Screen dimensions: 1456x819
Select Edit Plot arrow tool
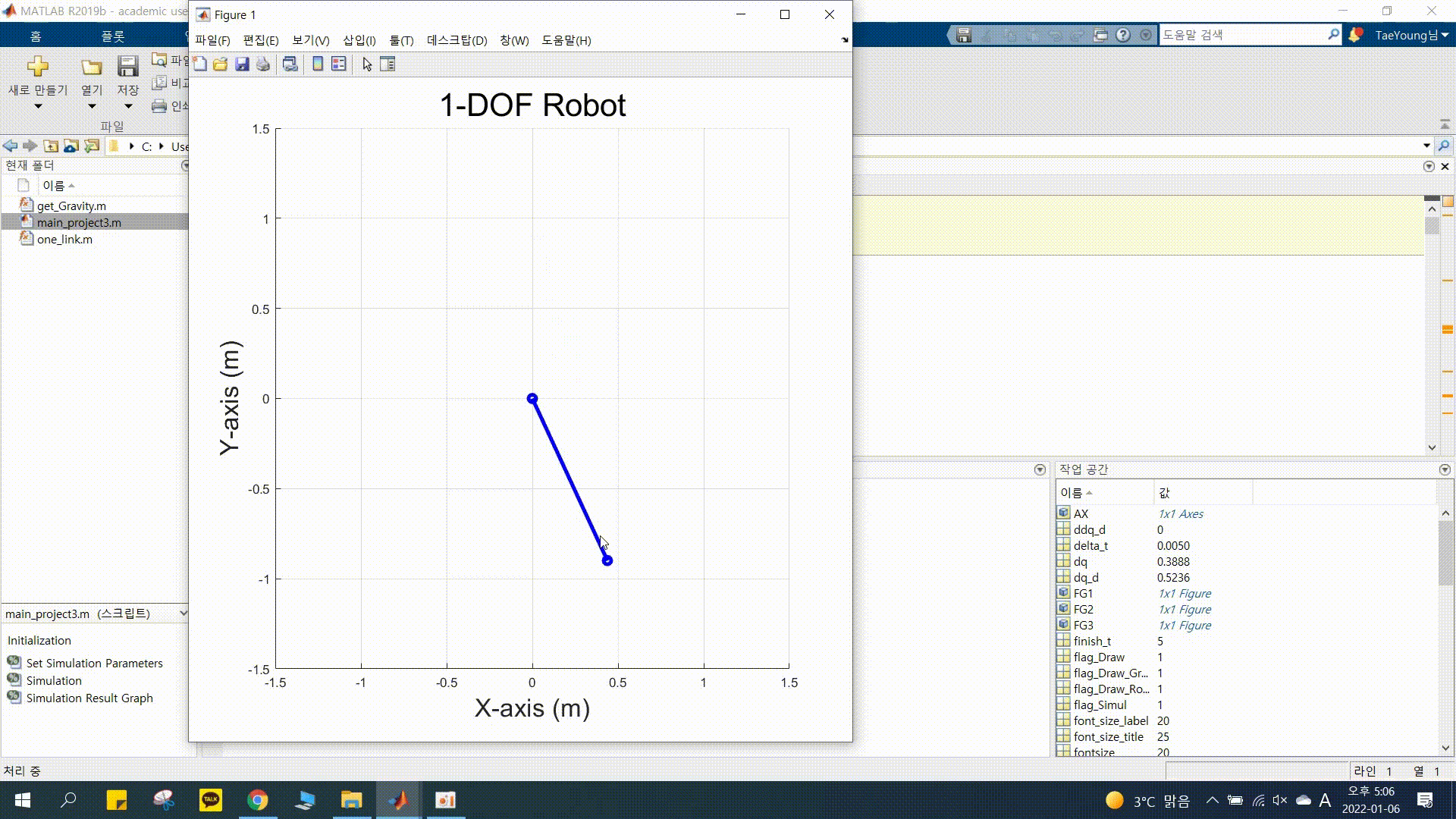click(x=367, y=64)
